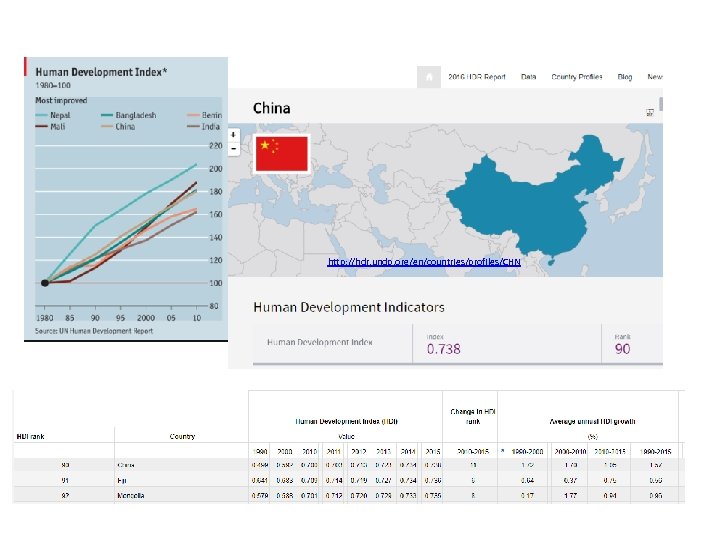Image resolution: width=720 pixels, height=540 pixels.
Task: Click the China legend entry in chart
Action: click(118, 127)
